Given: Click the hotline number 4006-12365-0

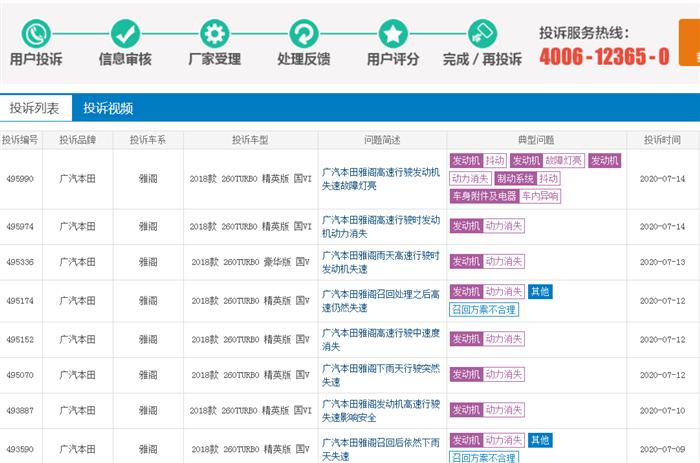Looking at the screenshot, I should [x=604, y=57].
